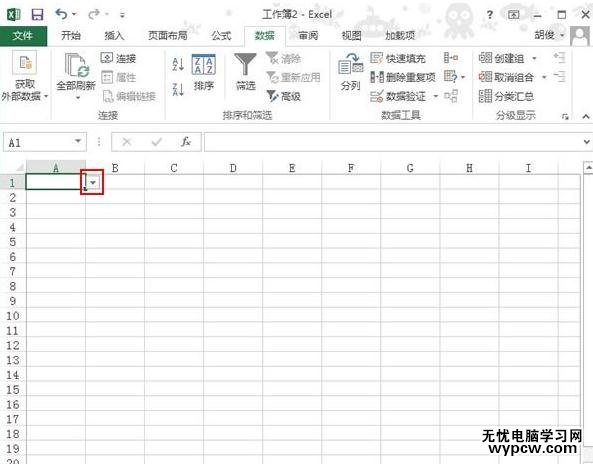
Task: Click the Save icon in quick access toolbar
Action: pos(37,15)
